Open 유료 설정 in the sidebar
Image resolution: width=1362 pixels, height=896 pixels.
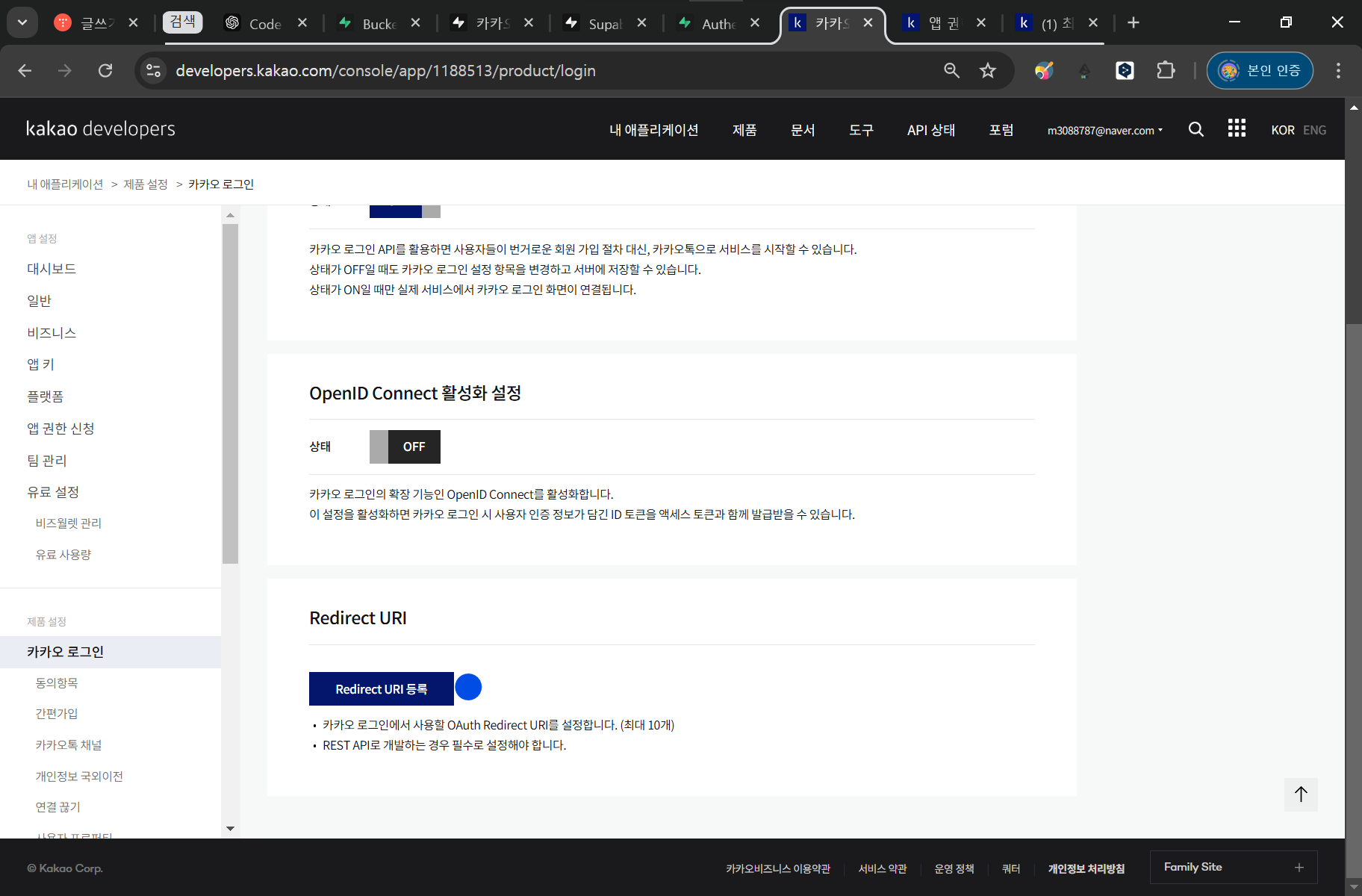(53, 492)
